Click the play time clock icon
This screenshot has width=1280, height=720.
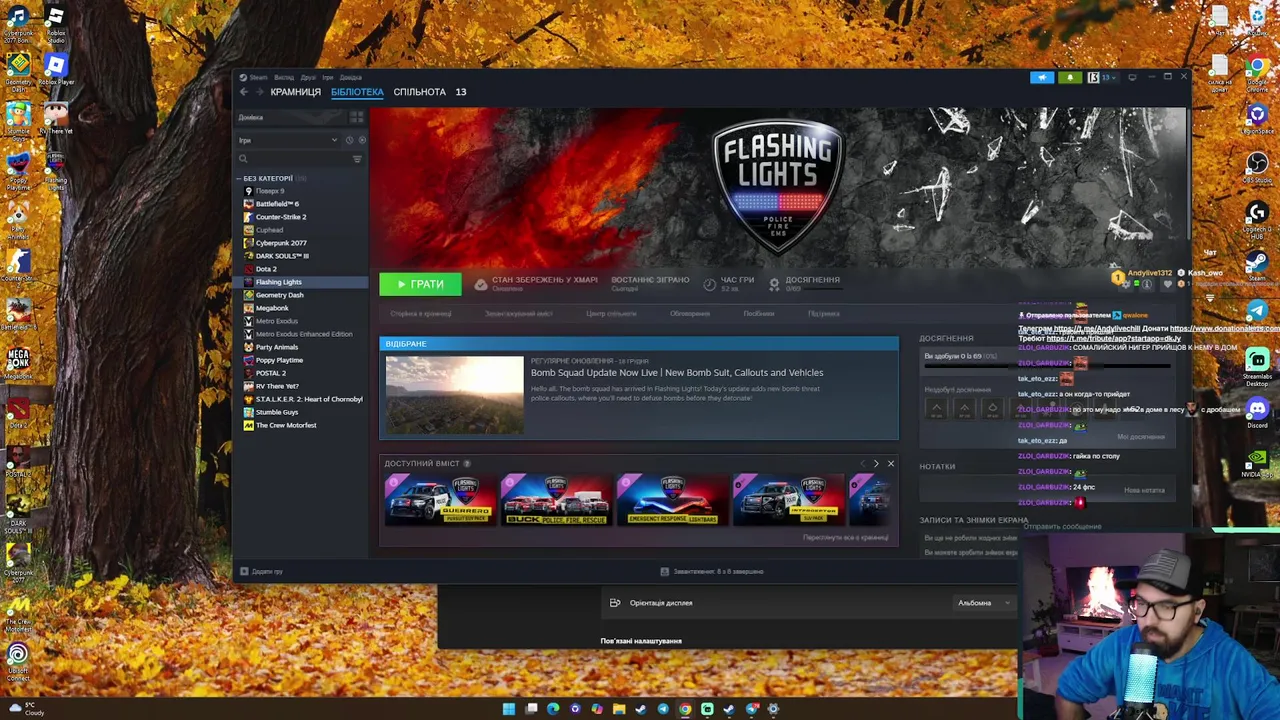(x=710, y=284)
